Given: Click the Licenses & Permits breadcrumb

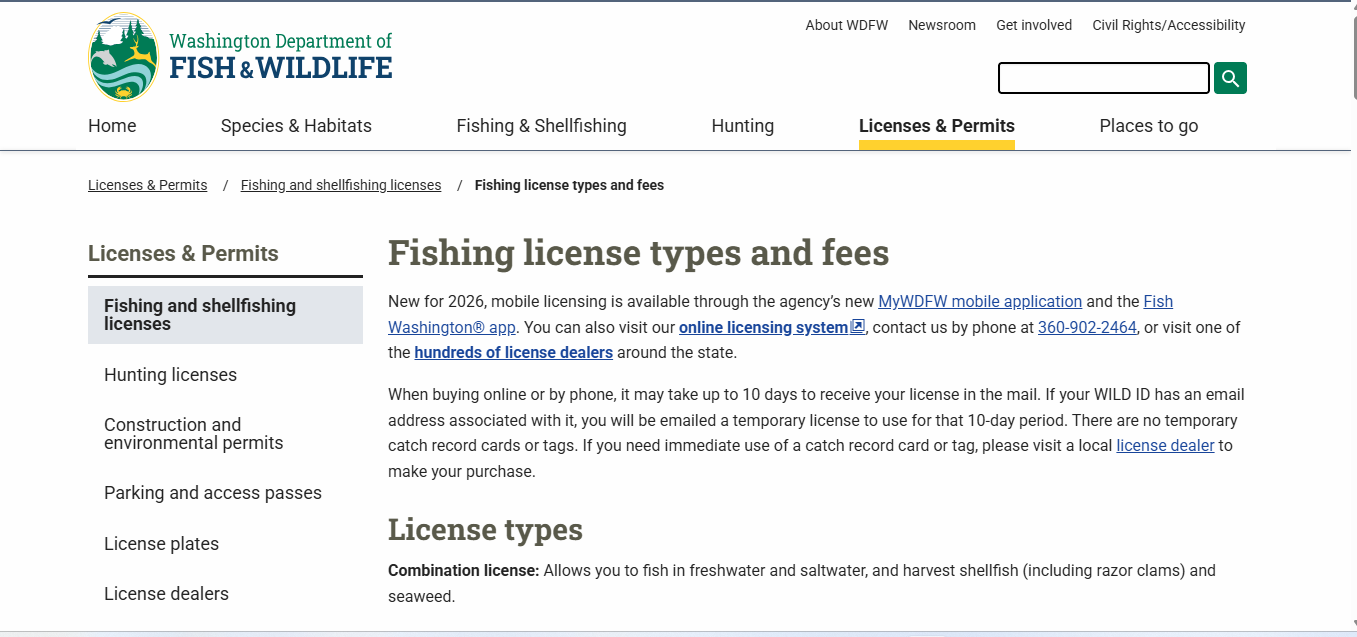Looking at the screenshot, I should pyautogui.click(x=148, y=185).
